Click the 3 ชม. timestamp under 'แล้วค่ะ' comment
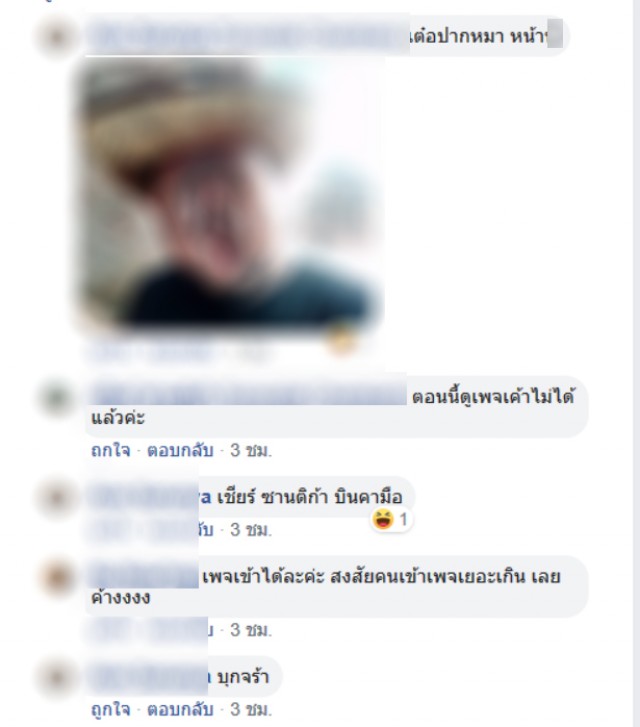Image resolution: width=640 pixels, height=727 pixels. click(250, 450)
